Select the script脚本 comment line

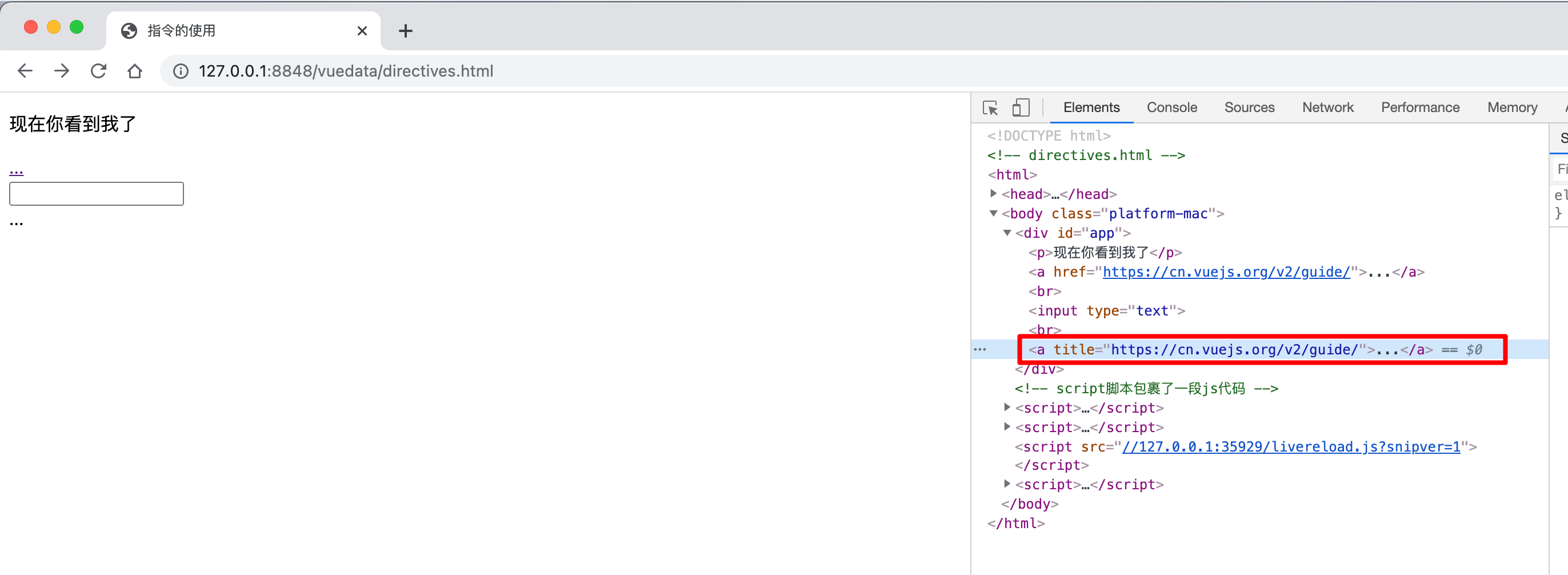click(1146, 388)
